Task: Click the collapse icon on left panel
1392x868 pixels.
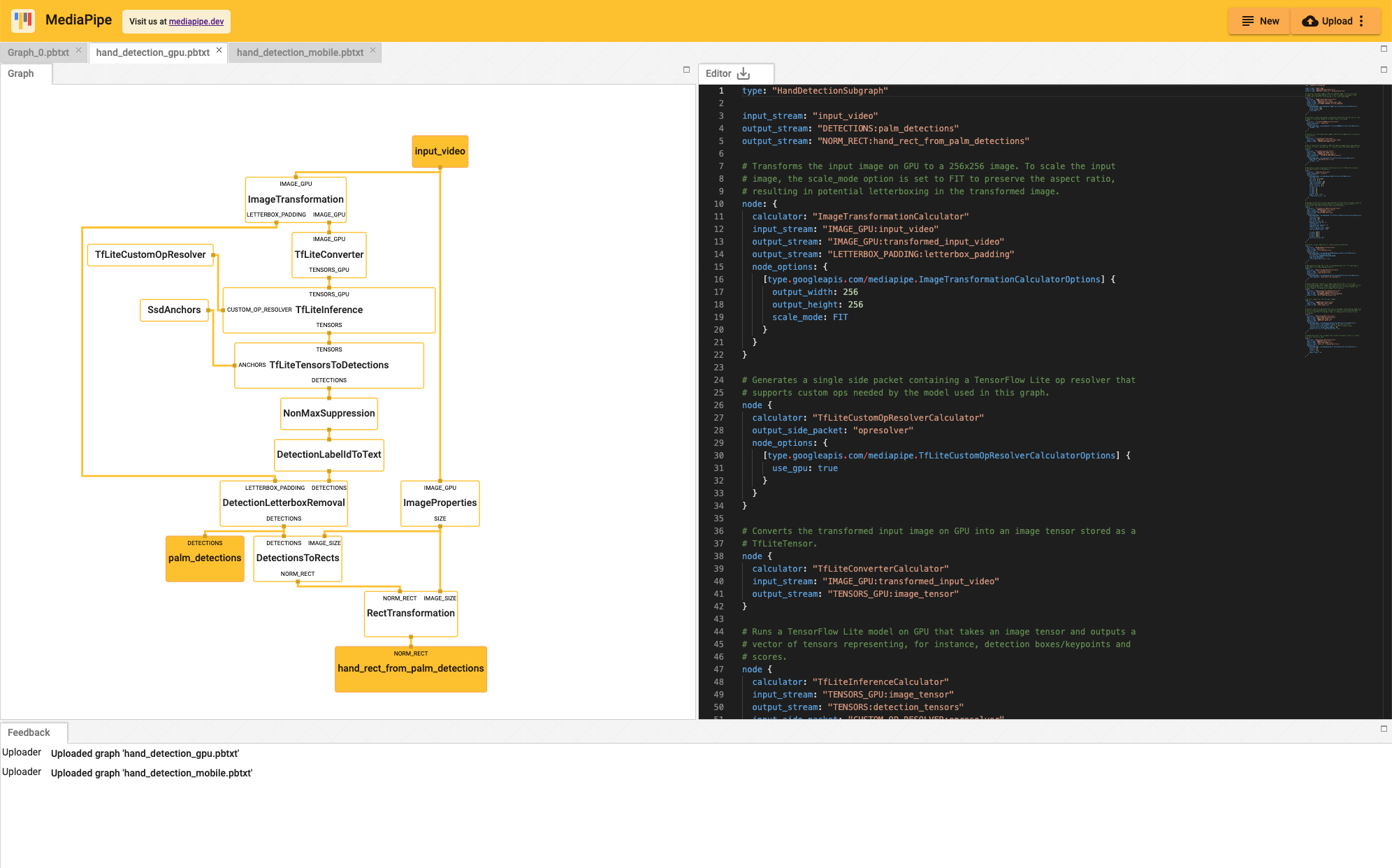Action: tap(686, 69)
